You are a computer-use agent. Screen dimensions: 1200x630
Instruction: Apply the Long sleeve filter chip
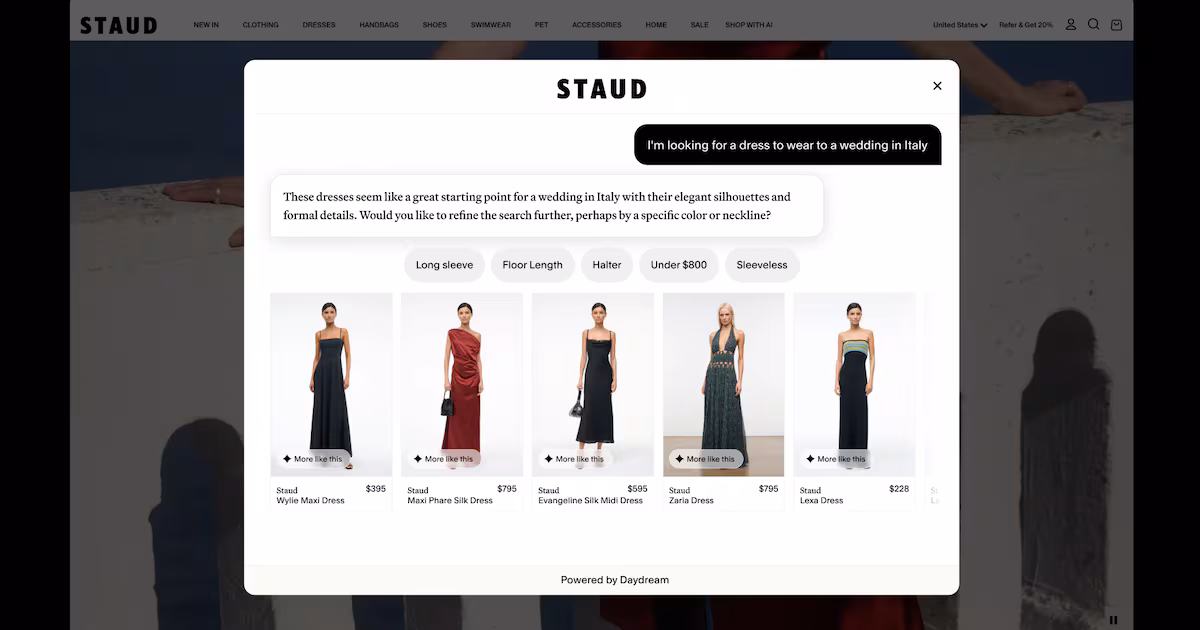tap(445, 265)
